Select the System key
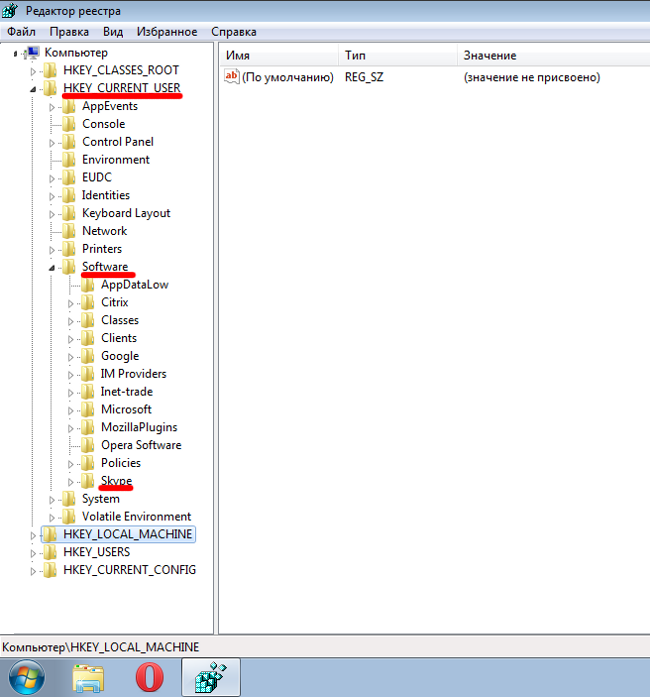This screenshot has width=650, height=697. (x=101, y=499)
